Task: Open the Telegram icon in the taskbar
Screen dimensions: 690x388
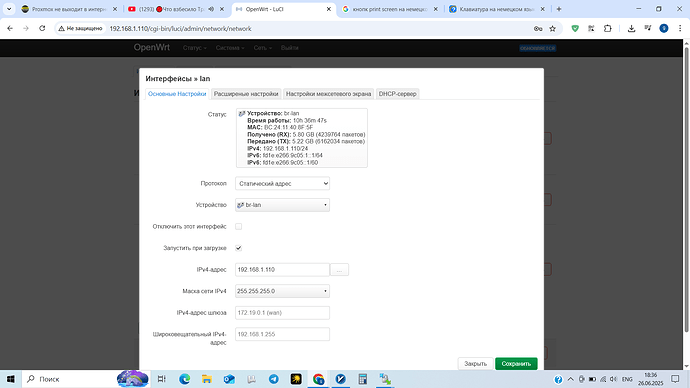Action: pos(273,379)
